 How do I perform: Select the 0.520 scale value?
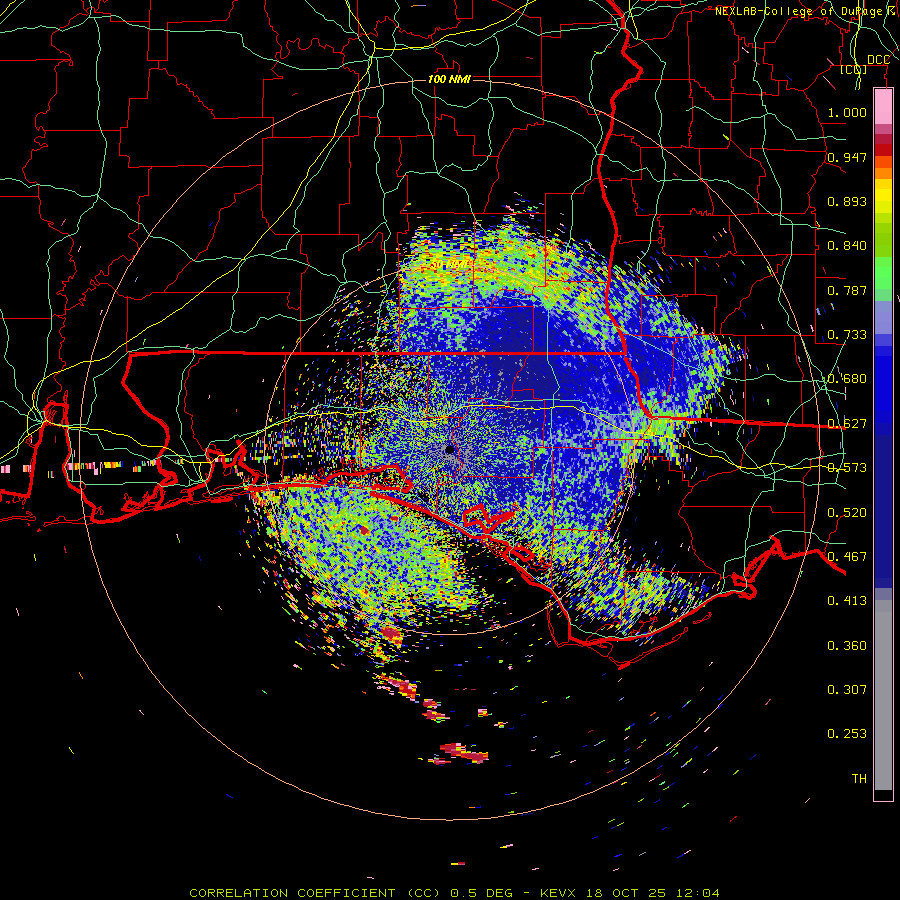[x=847, y=513]
